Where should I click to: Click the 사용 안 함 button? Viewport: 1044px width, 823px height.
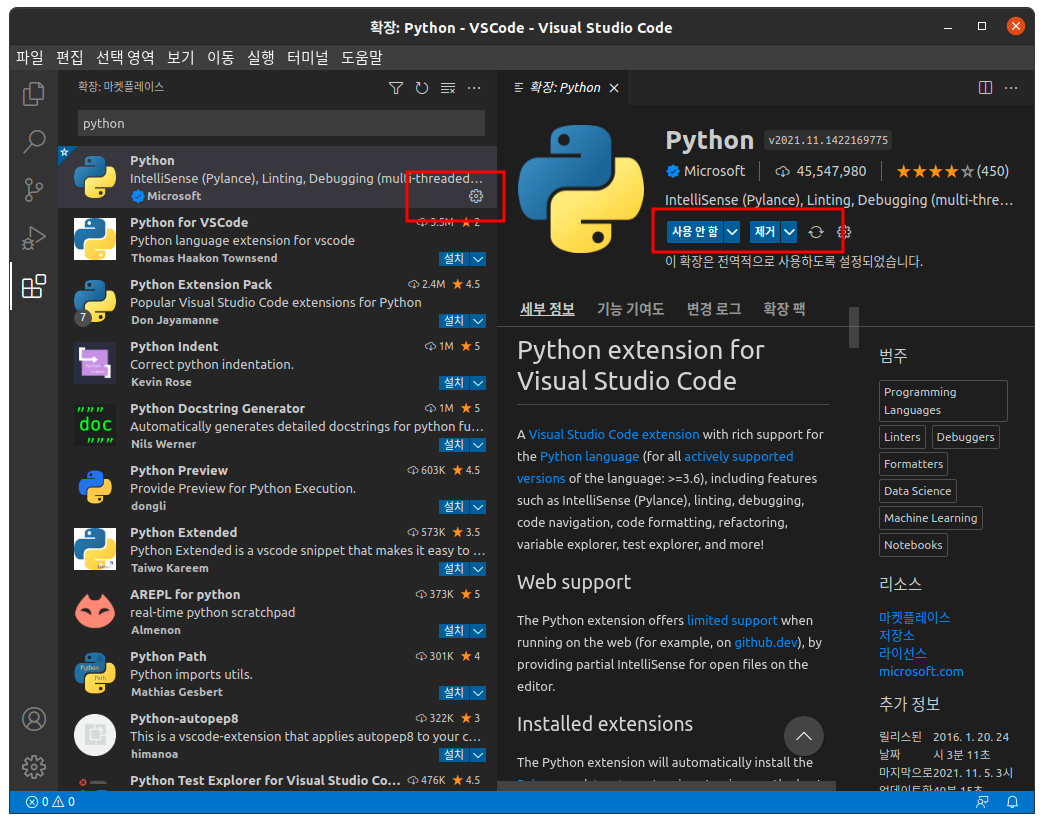pyautogui.click(x=694, y=232)
